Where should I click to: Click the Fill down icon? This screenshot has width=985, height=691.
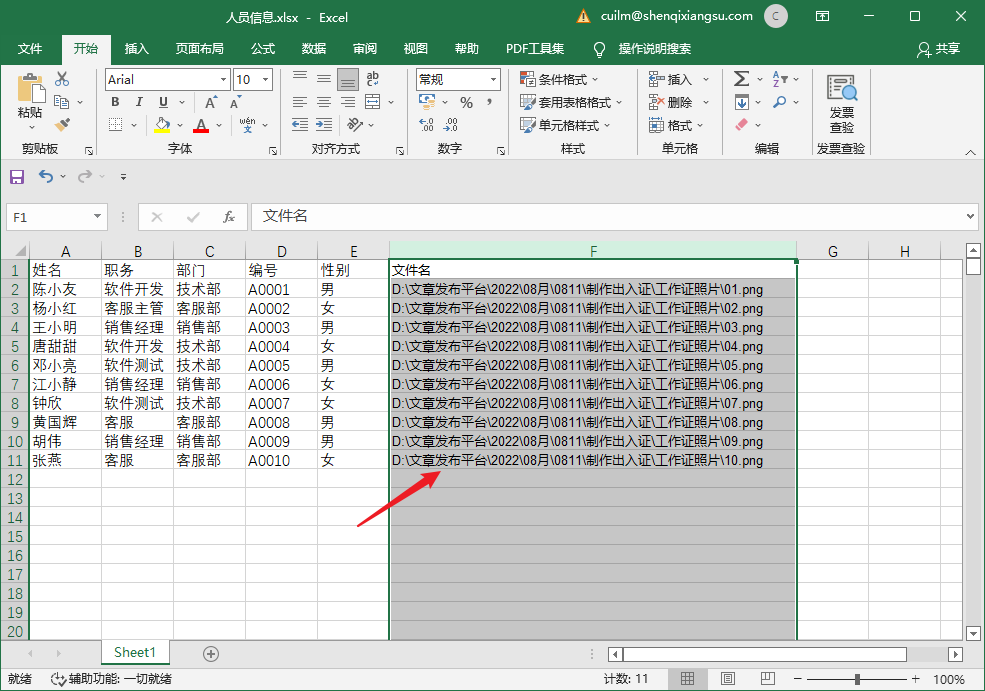(x=741, y=102)
